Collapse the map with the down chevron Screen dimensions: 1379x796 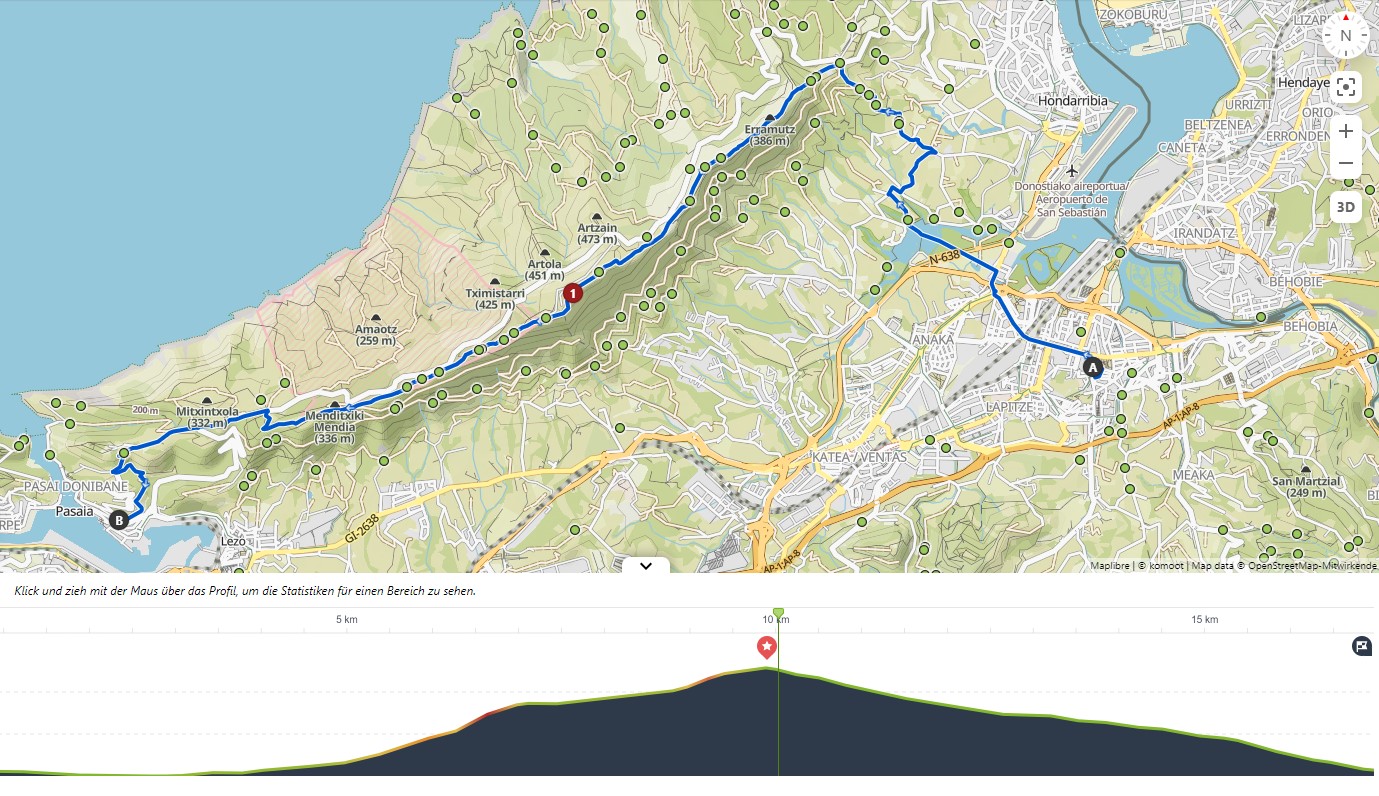[646, 565]
